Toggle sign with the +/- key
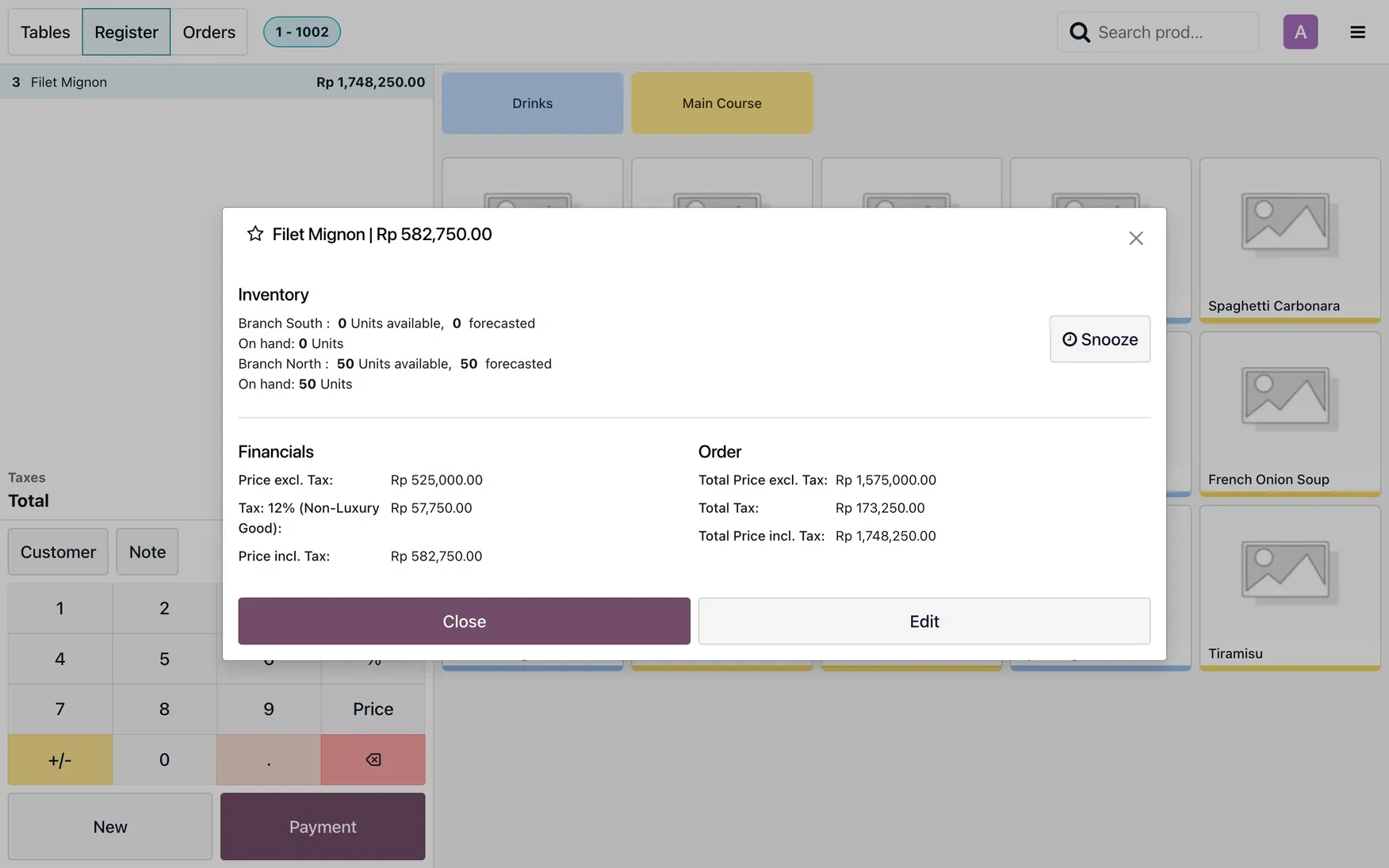Screen dimensions: 1389x868 (59, 759)
